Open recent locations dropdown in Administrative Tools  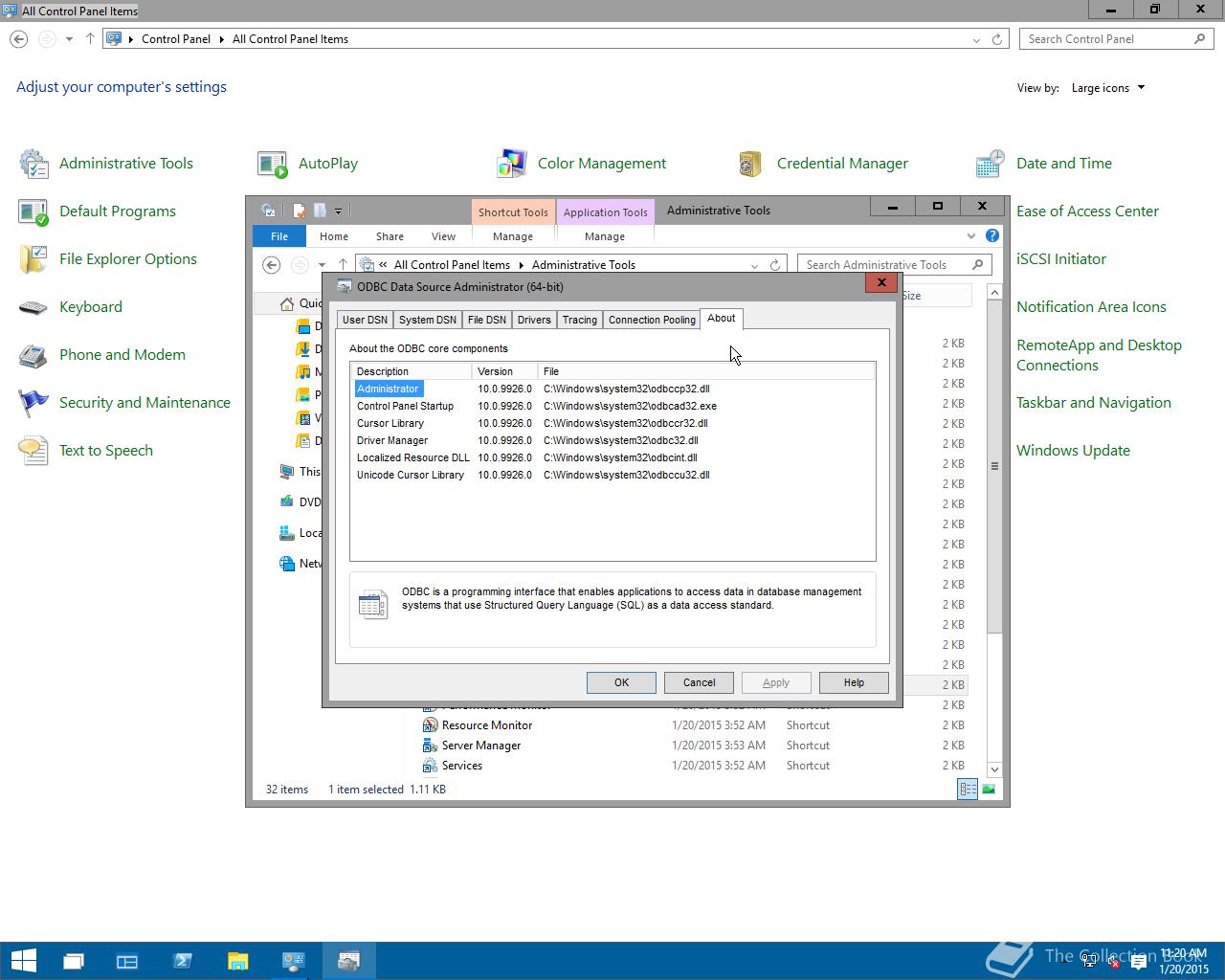click(x=322, y=265)
